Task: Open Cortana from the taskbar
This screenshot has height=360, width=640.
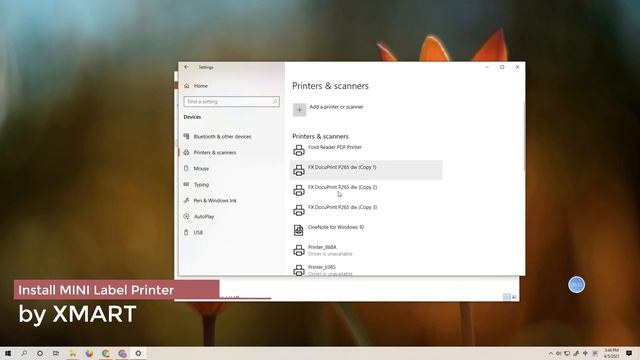Action: [40, 353]
